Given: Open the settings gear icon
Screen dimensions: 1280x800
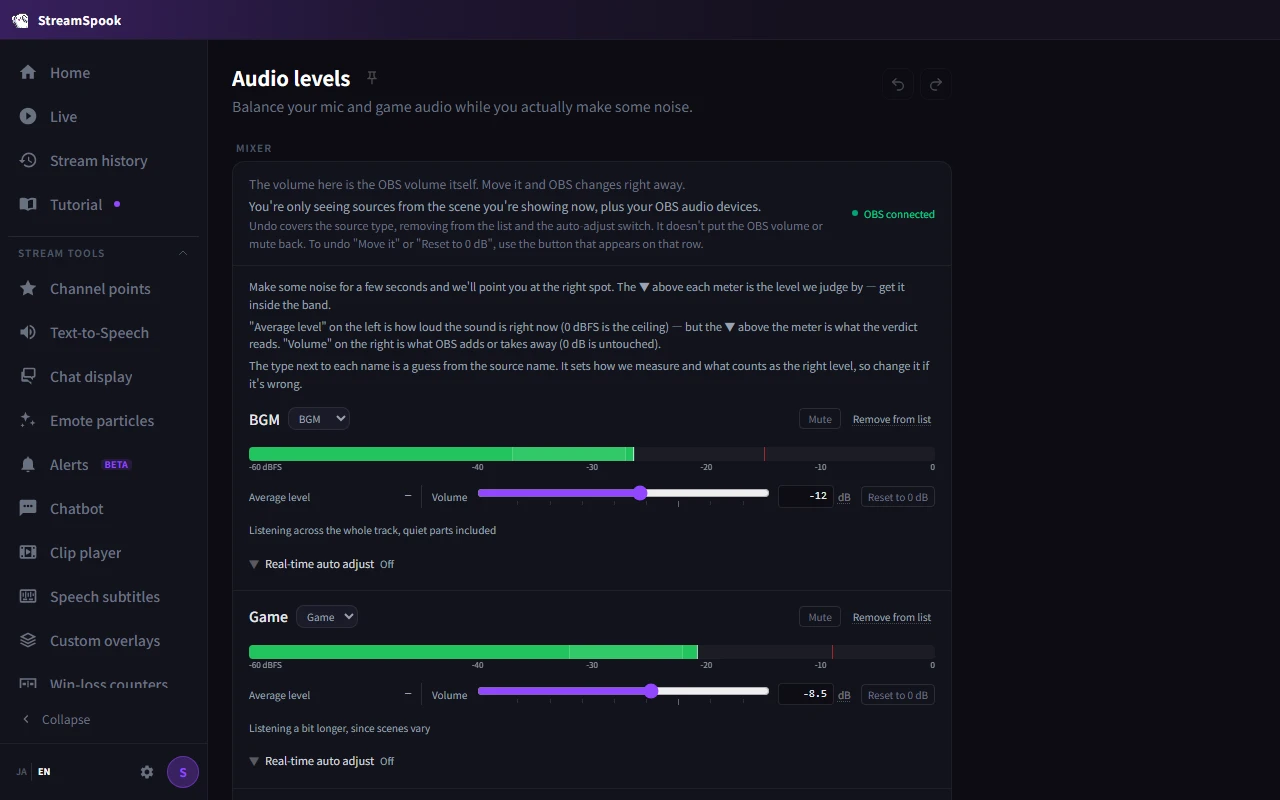Looking at the screenshot, I should tap(147, 772).
